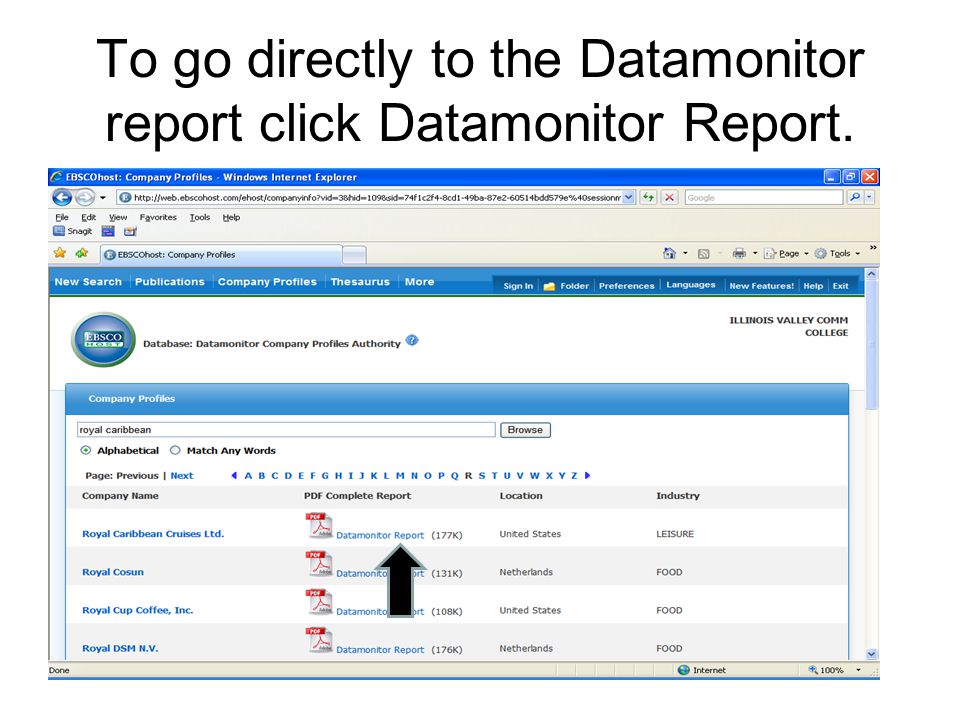Click the left arrow before letter A
960x720 pixels.
point(234,476)
